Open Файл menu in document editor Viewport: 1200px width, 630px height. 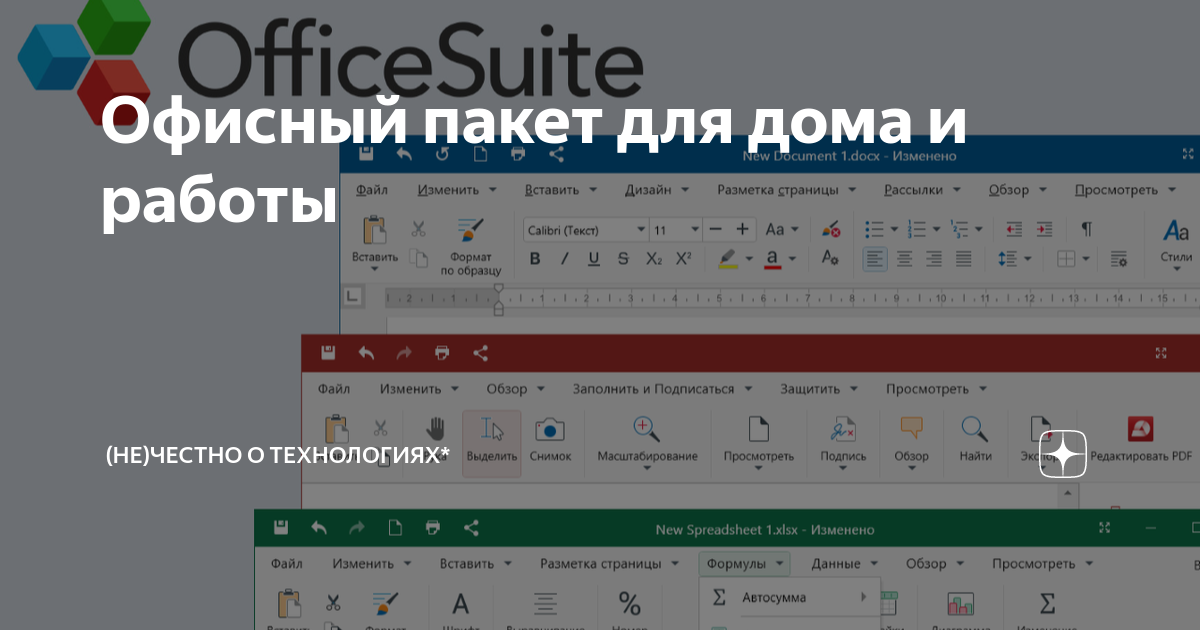[371, 189]
